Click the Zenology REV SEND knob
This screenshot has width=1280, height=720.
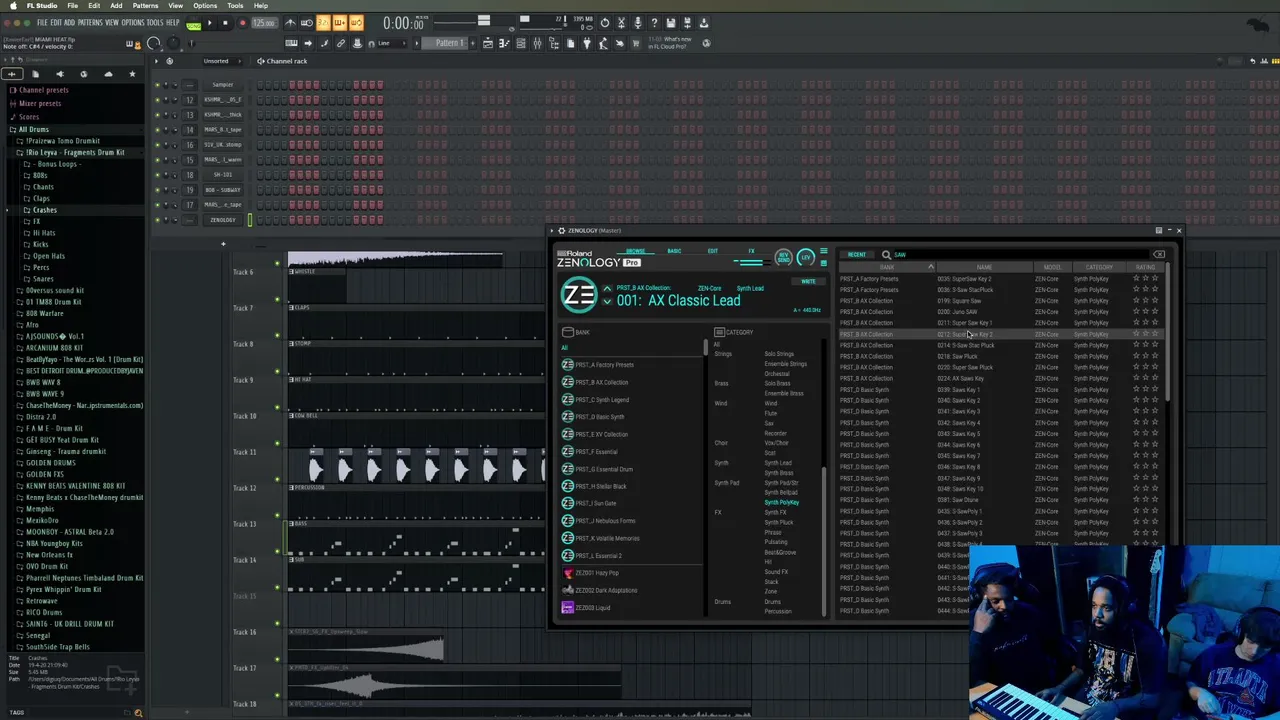pyautogui.click(x=783, y=258)
